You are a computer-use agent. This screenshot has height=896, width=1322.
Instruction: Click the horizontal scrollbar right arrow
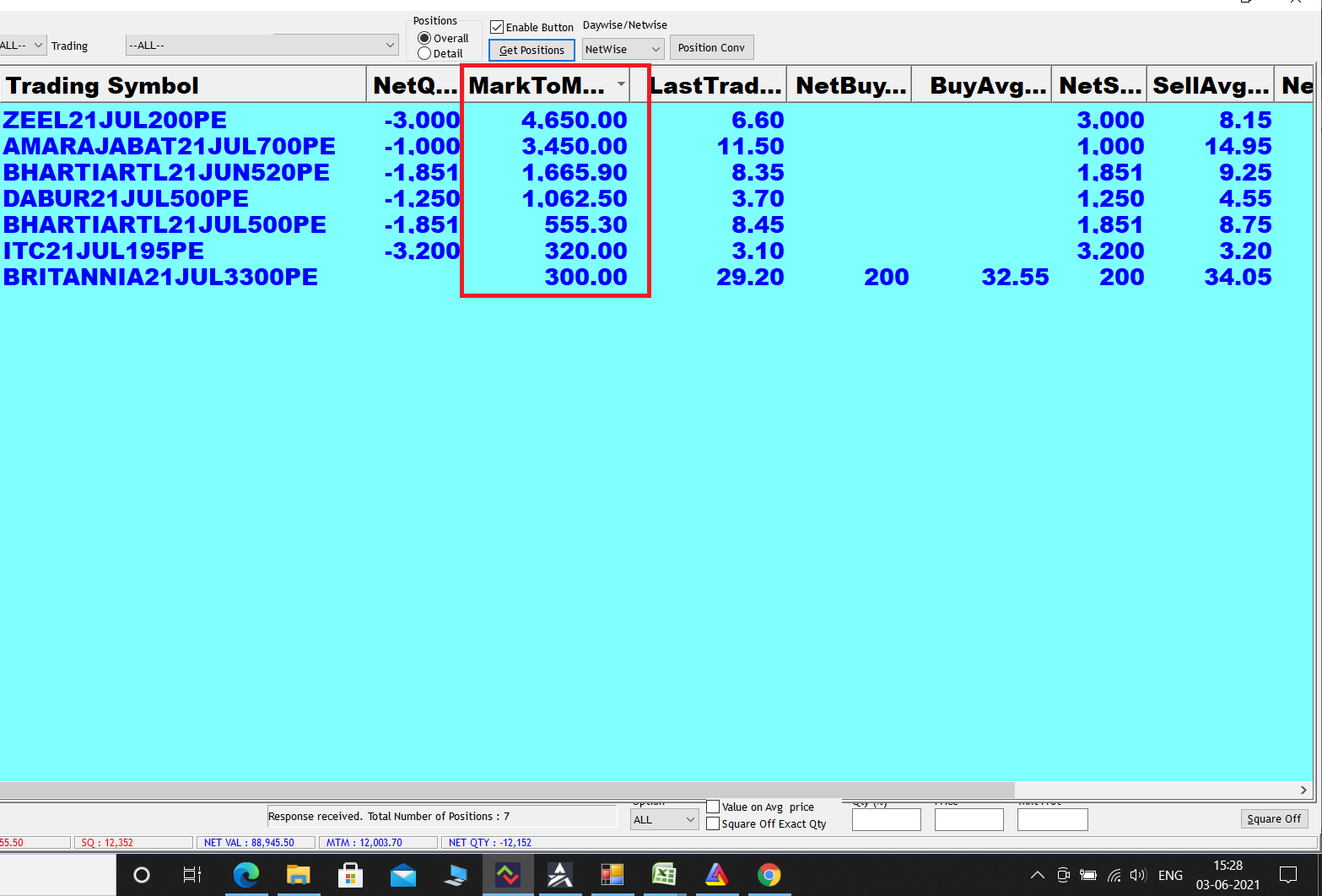click(1303, 790)
